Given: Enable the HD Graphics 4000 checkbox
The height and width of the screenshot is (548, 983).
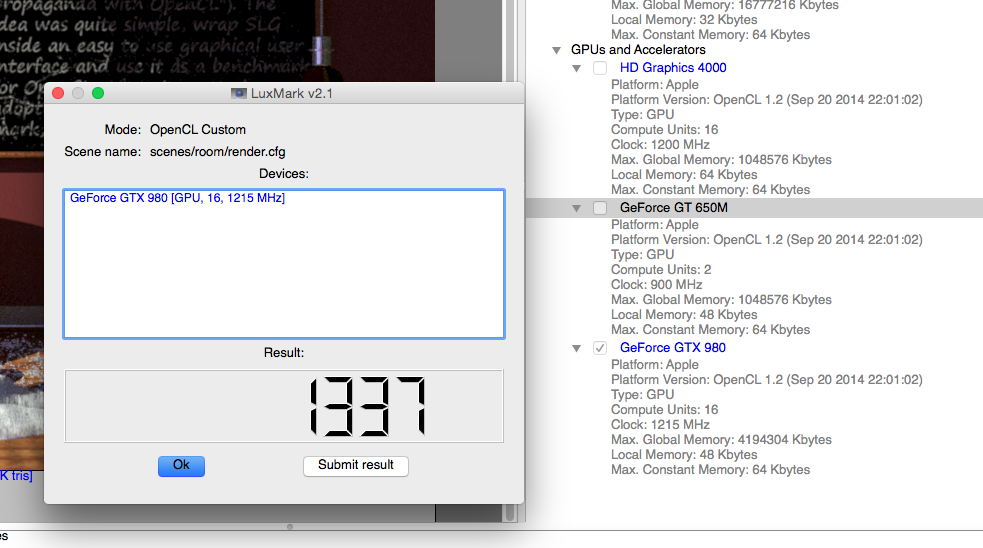Looking at the screenshot, I should (x=600, y=68).
